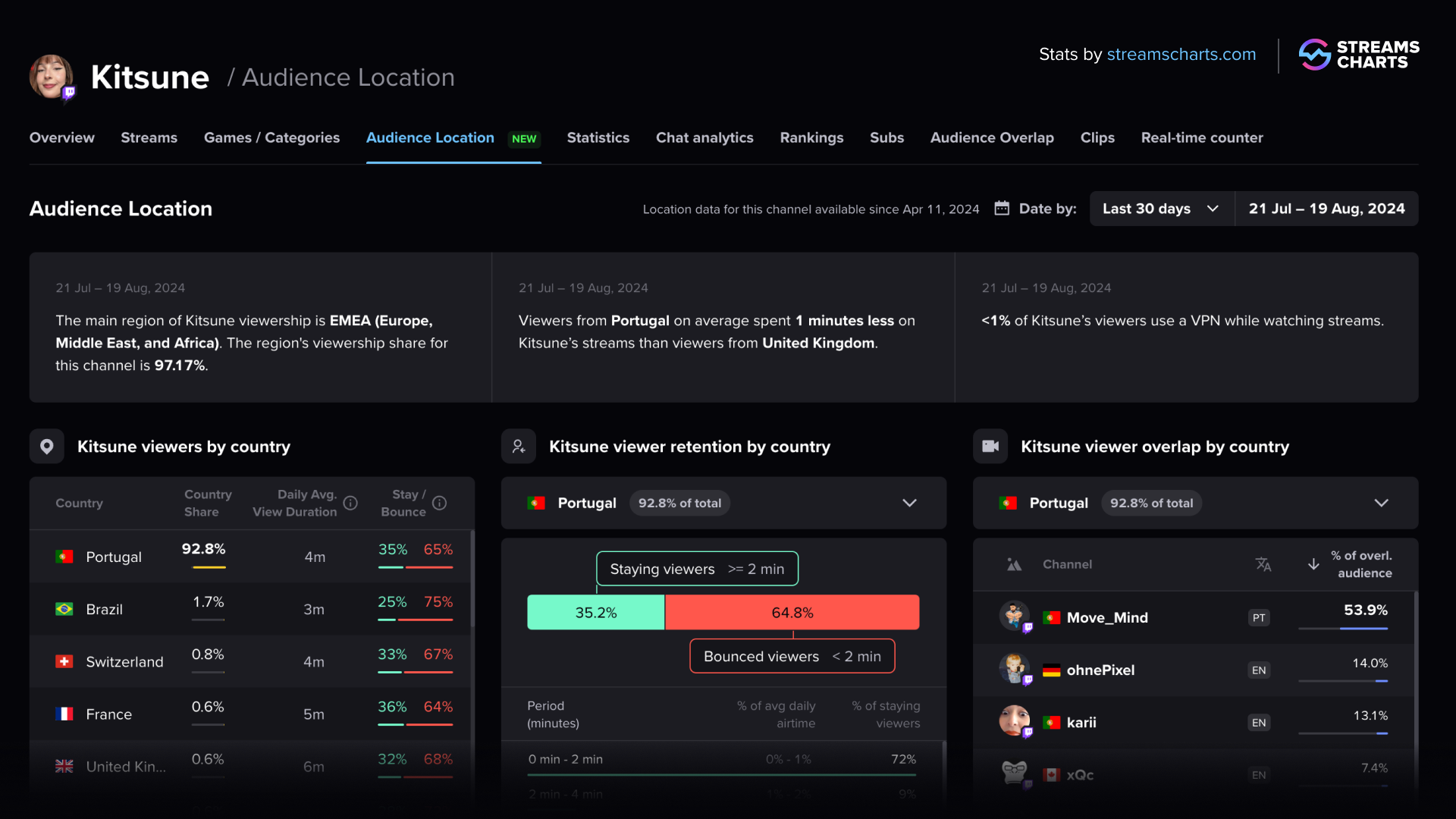Screen dimensions: 1456x819
Task: Open the Audience Overlap tab
Action: coord(991,138)
